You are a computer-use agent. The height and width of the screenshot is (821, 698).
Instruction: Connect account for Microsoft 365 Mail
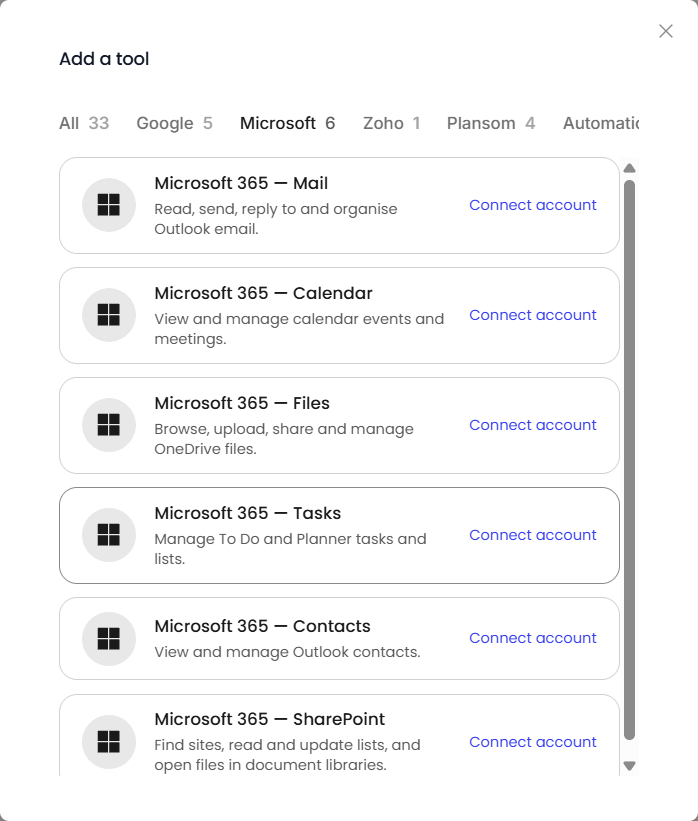533,205
